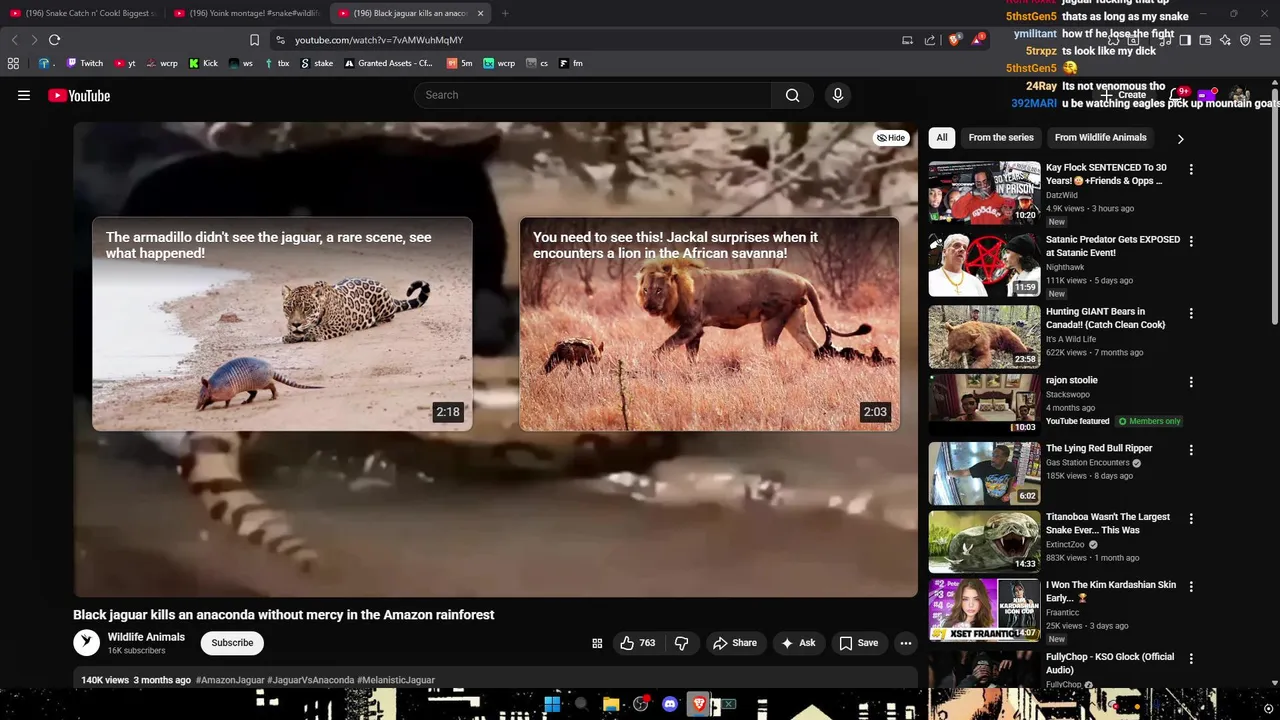Click the #MelanisticJaguar hashtag

click(x=396, y=680)
